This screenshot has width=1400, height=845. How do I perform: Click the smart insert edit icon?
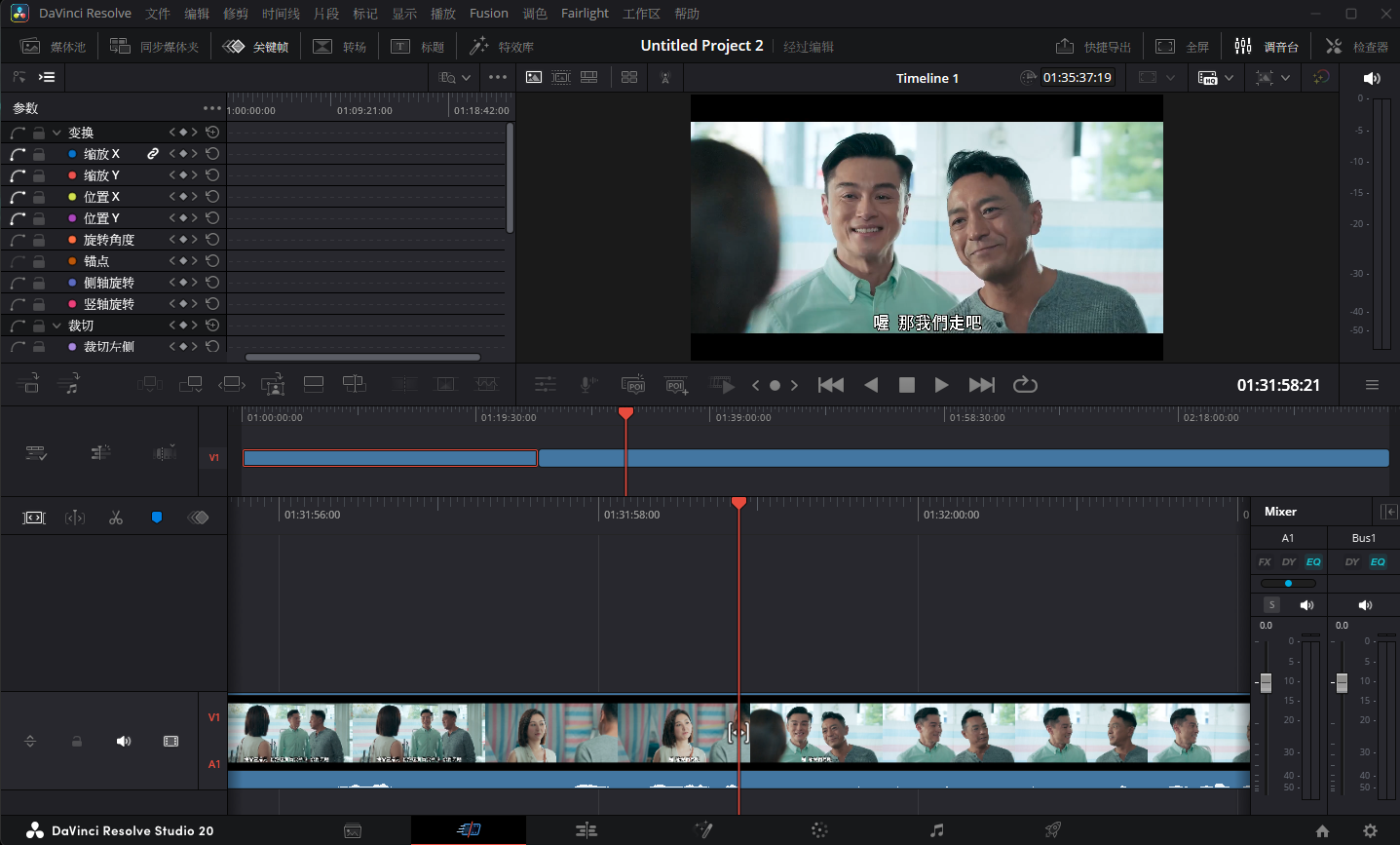(150, 385)
